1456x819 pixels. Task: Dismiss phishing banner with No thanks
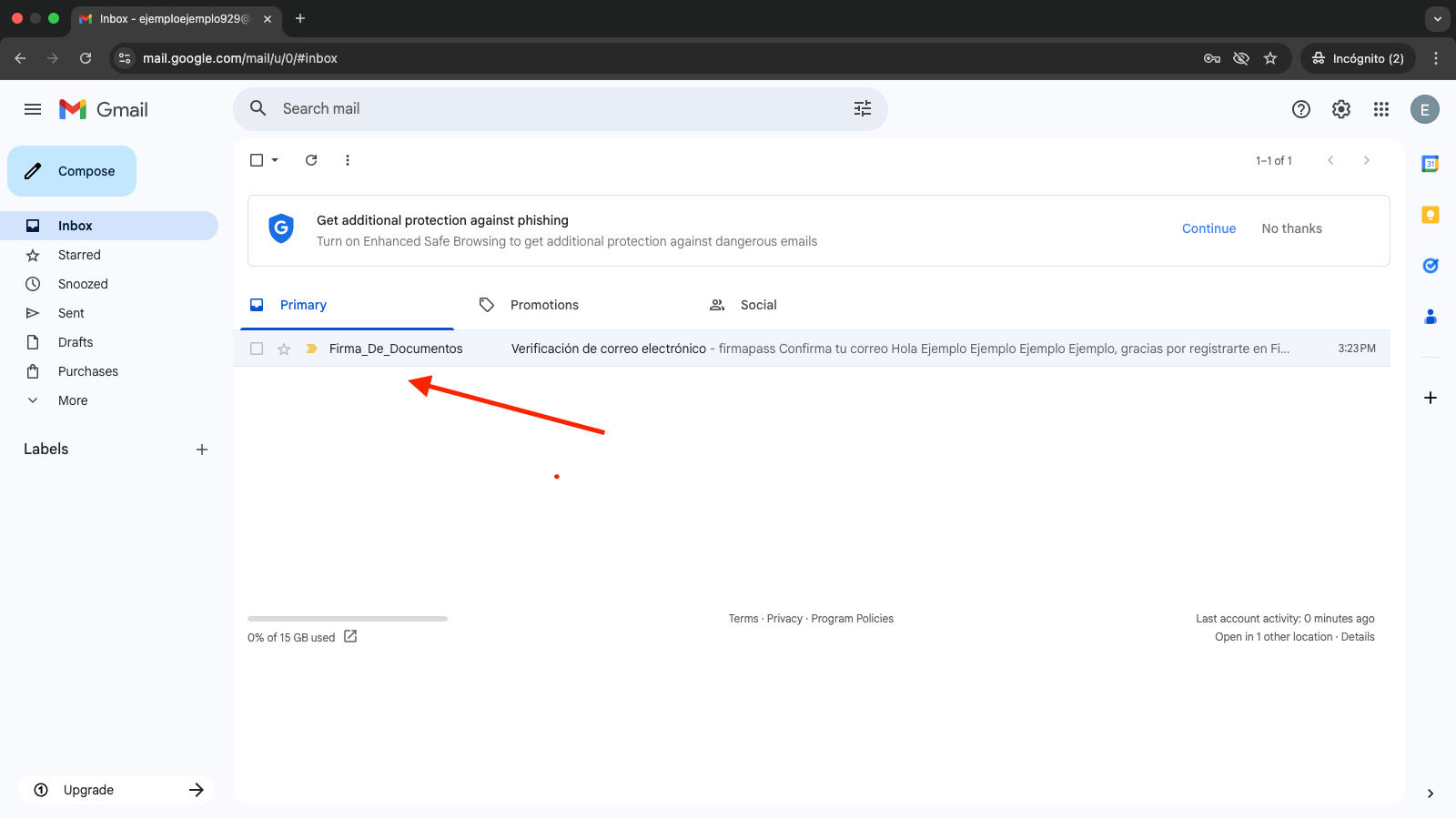click(1291, 228)
